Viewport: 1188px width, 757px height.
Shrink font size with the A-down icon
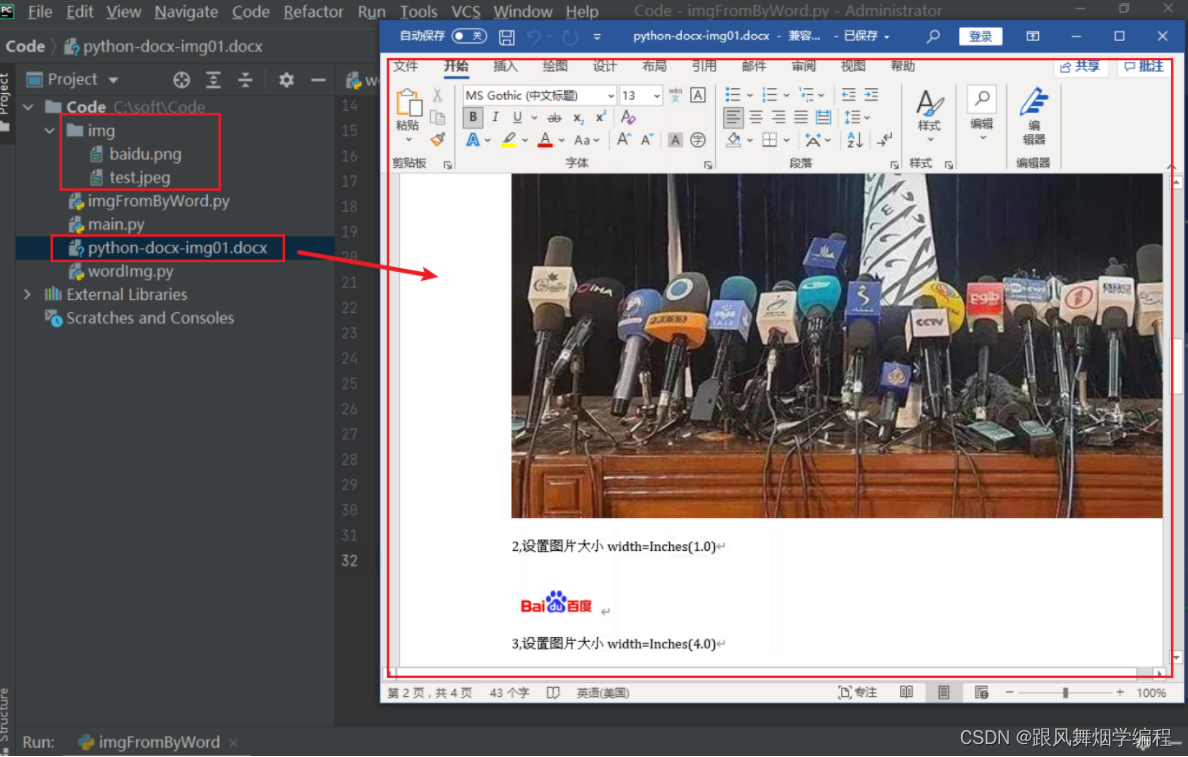click(647, 139)
